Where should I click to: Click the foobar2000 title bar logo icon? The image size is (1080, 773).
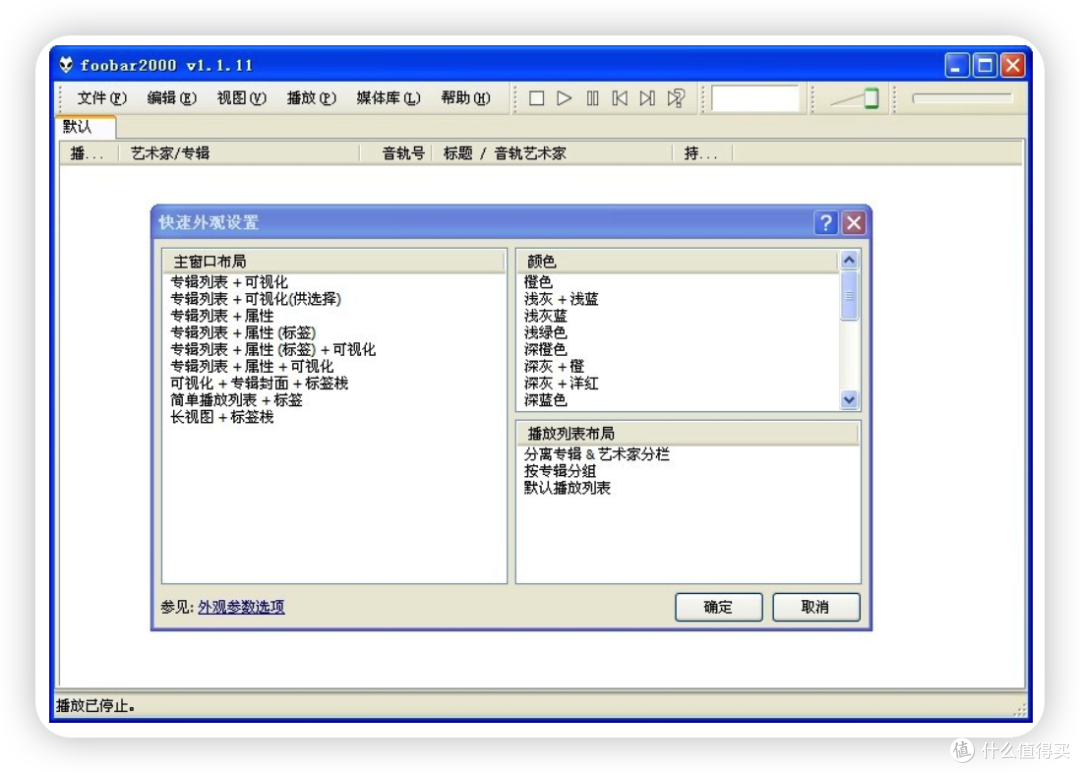click(66, 65)
